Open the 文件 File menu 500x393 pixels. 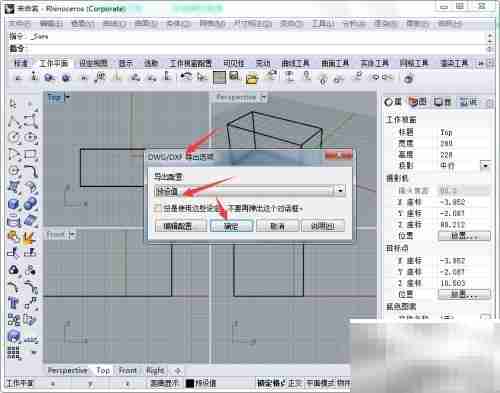(x=19, y=24)
